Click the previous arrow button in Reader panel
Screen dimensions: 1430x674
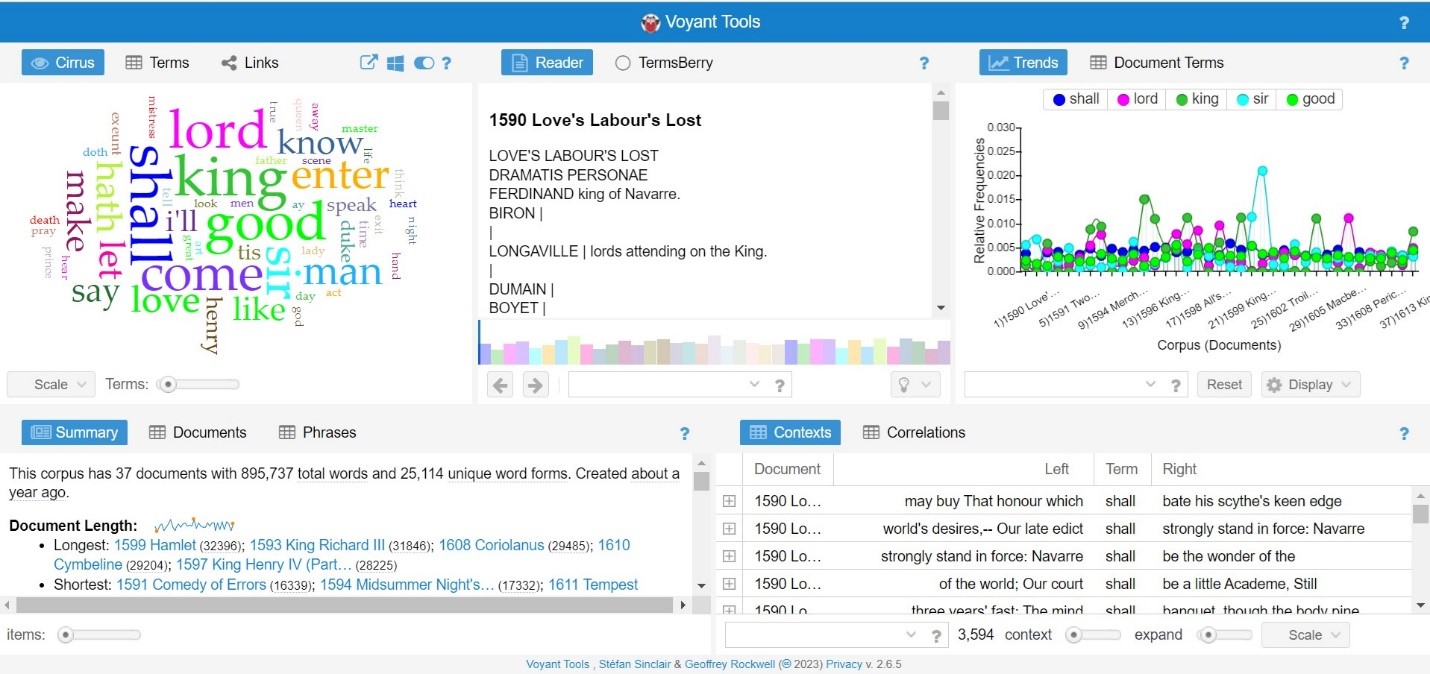tap(501, 385)
